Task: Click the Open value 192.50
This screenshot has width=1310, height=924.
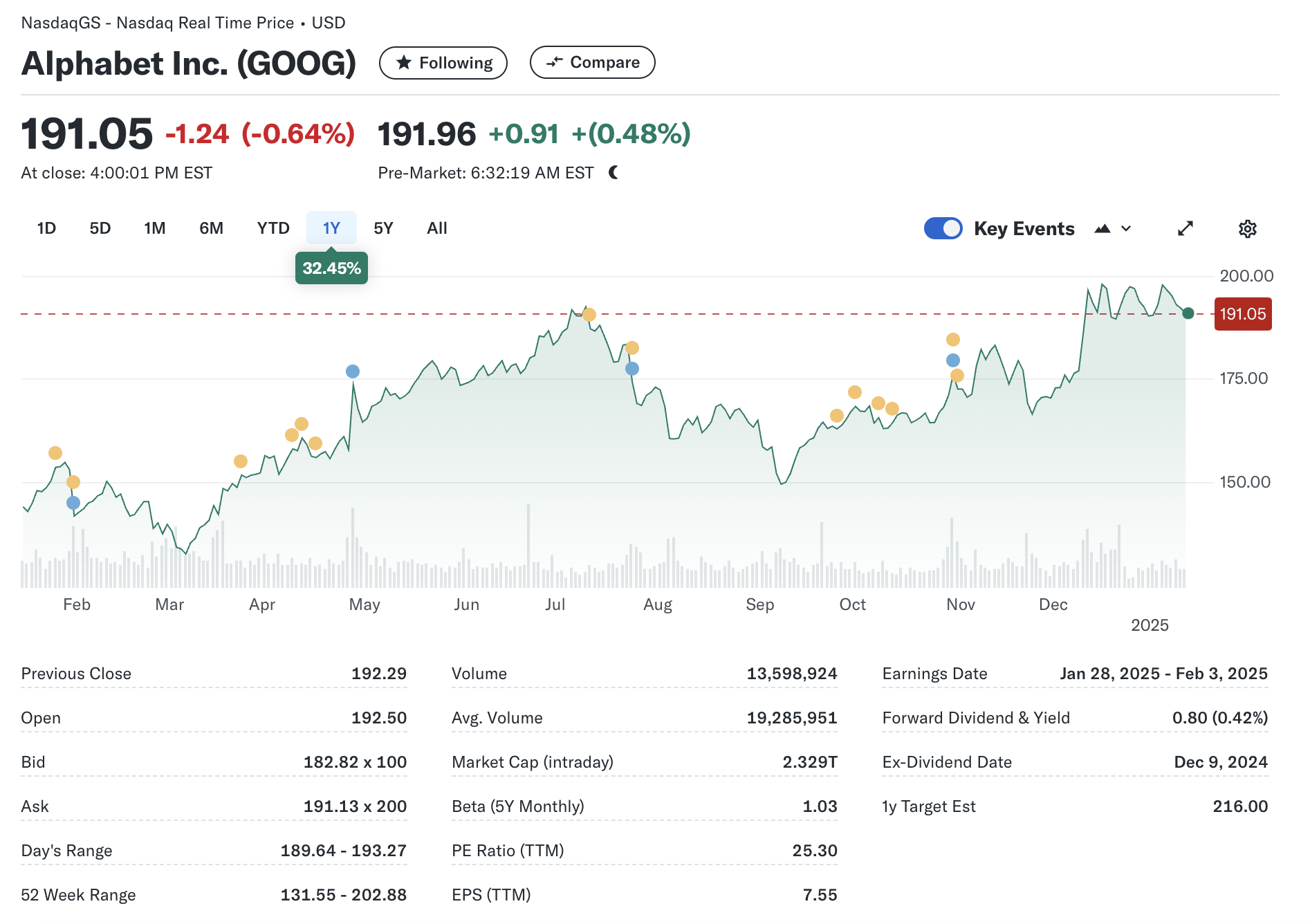Action: 379,718
